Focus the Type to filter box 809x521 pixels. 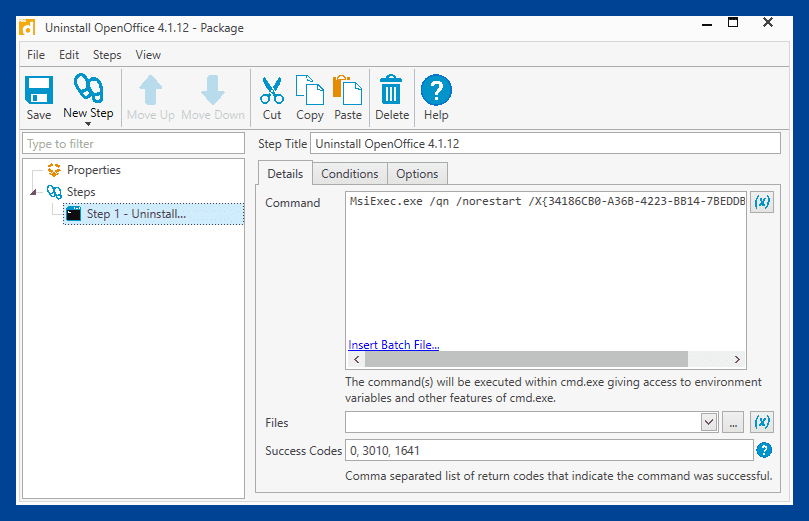coord(133,143)
